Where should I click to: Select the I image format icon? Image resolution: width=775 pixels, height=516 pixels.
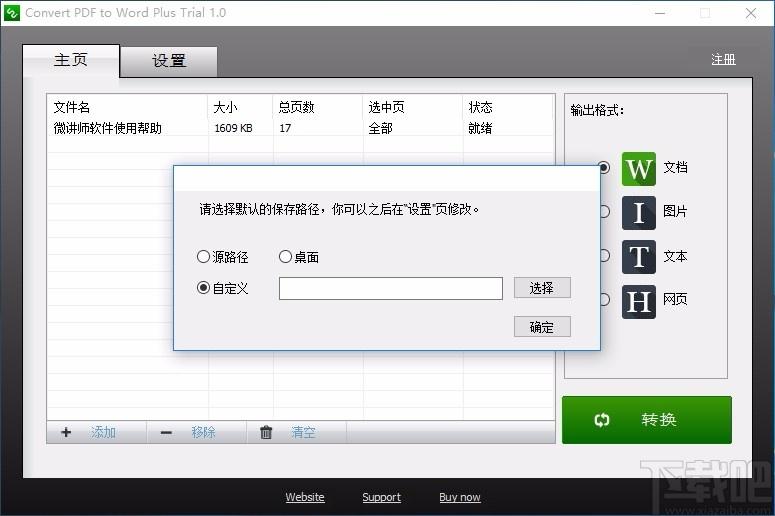pos(638,212)
